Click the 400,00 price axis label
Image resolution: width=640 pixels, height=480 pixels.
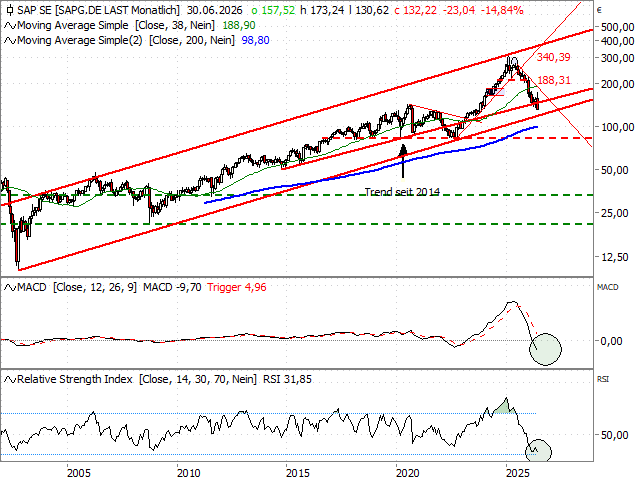pyautogui.click(x=618, y=41)
